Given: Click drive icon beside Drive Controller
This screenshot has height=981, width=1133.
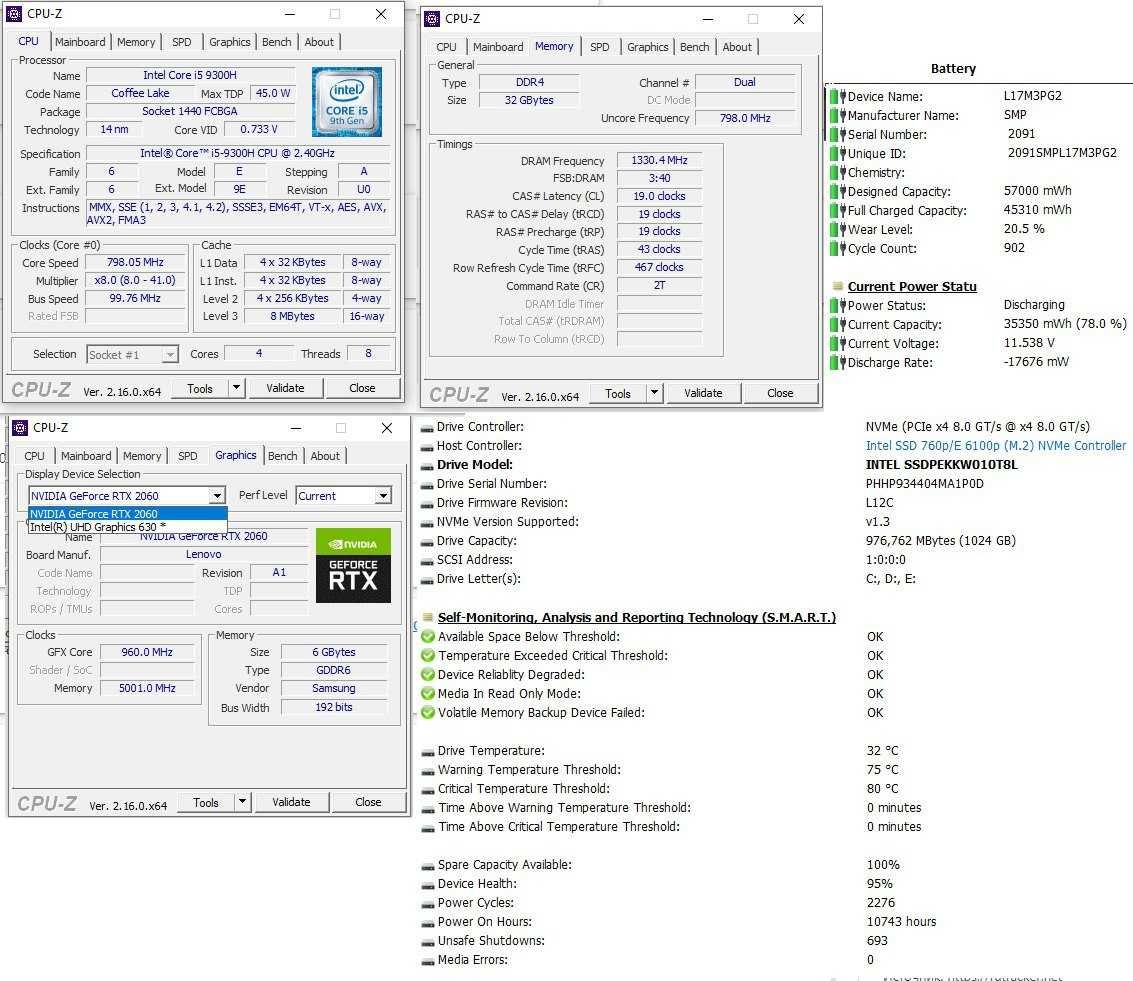Looking at the screenshot, I should tap(427, 428).
